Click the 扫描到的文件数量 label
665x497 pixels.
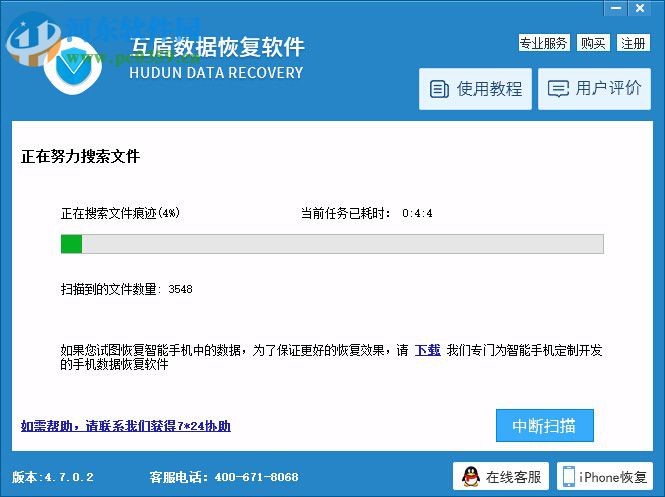(x=111, y=289)
